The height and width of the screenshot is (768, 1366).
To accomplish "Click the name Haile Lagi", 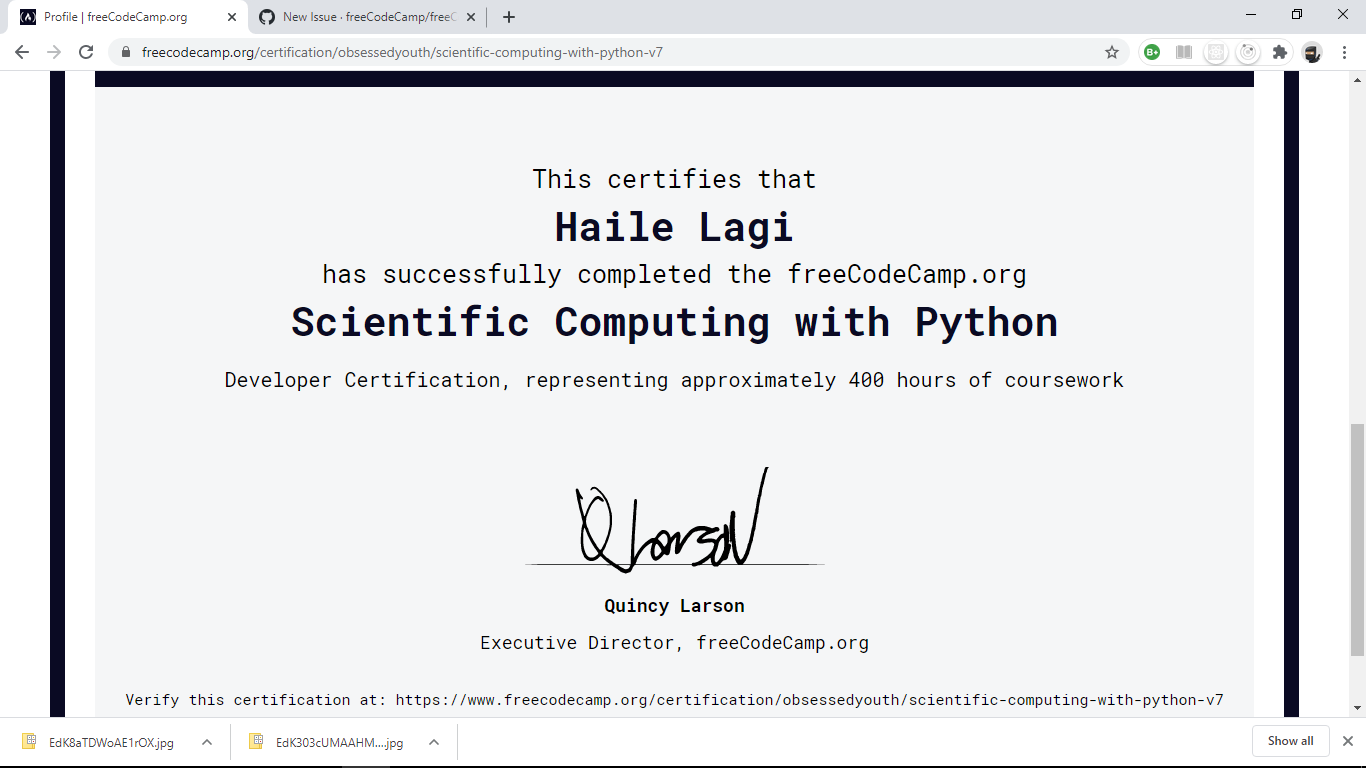I will coord(674,227).
